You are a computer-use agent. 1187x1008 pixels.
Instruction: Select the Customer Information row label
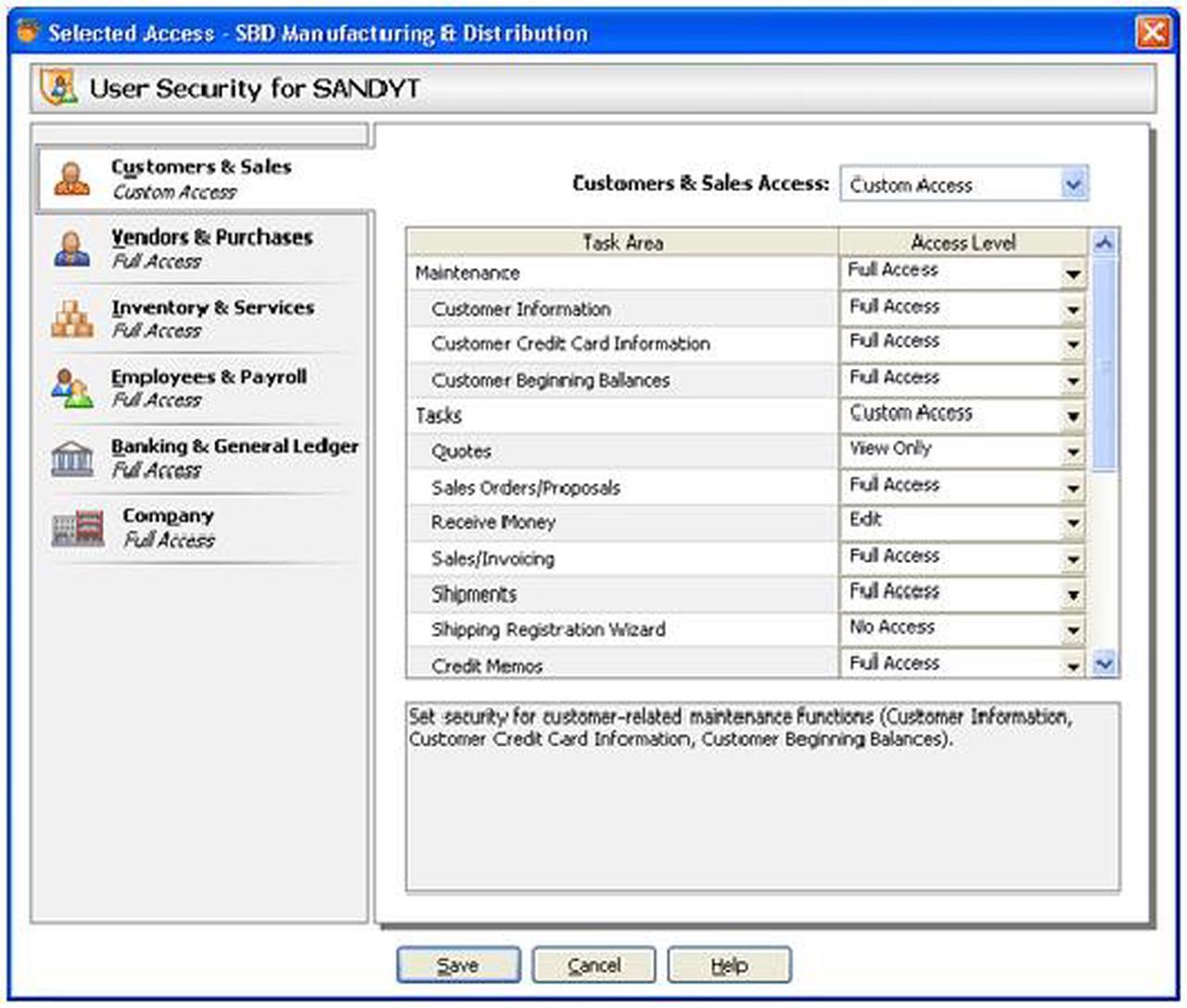tap(521, 309)
